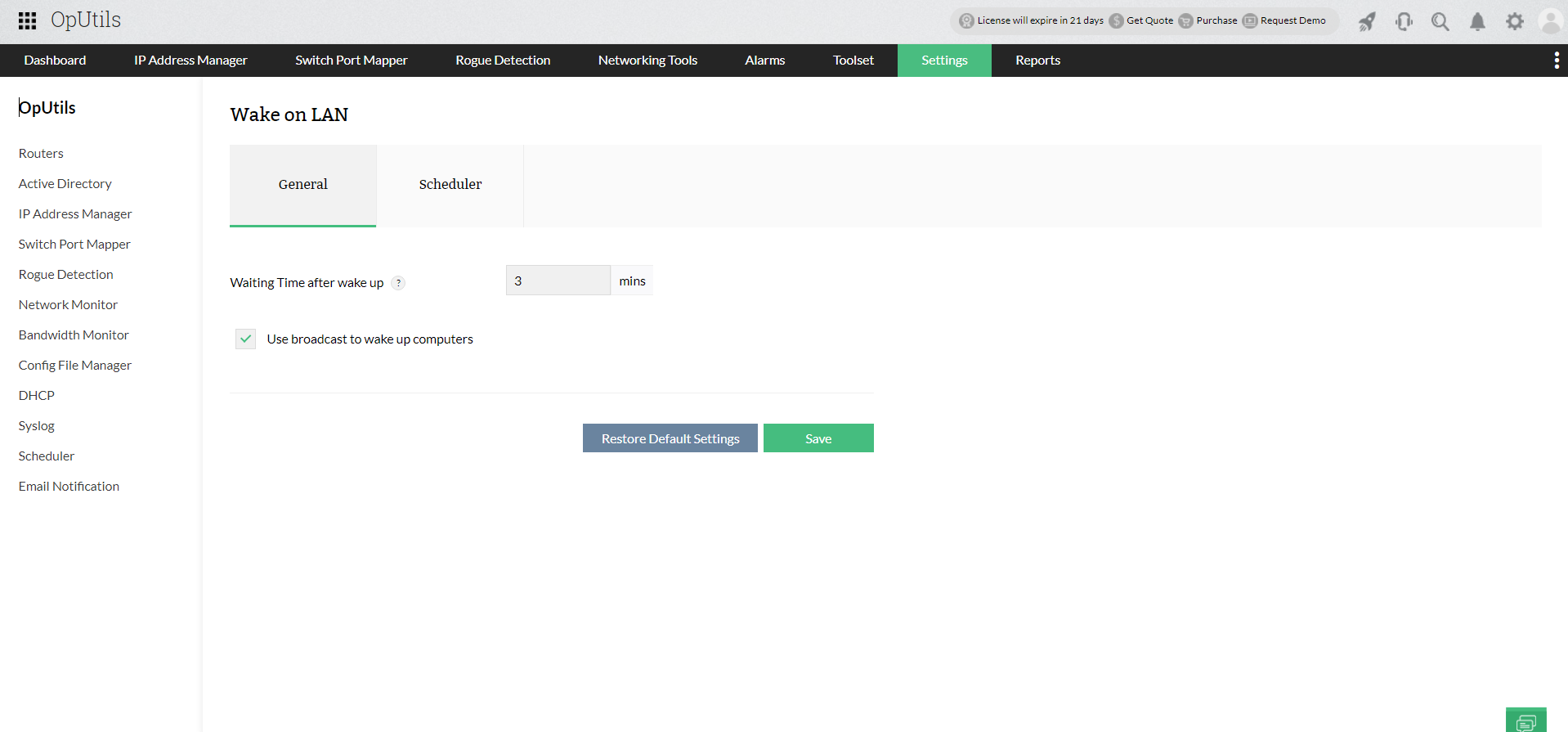Image resolution: width=1568 pixels, height=732 pixels.
Task: Open the vertical three-dot menu
Action: pyautogui.click(x=1556, y=61)
